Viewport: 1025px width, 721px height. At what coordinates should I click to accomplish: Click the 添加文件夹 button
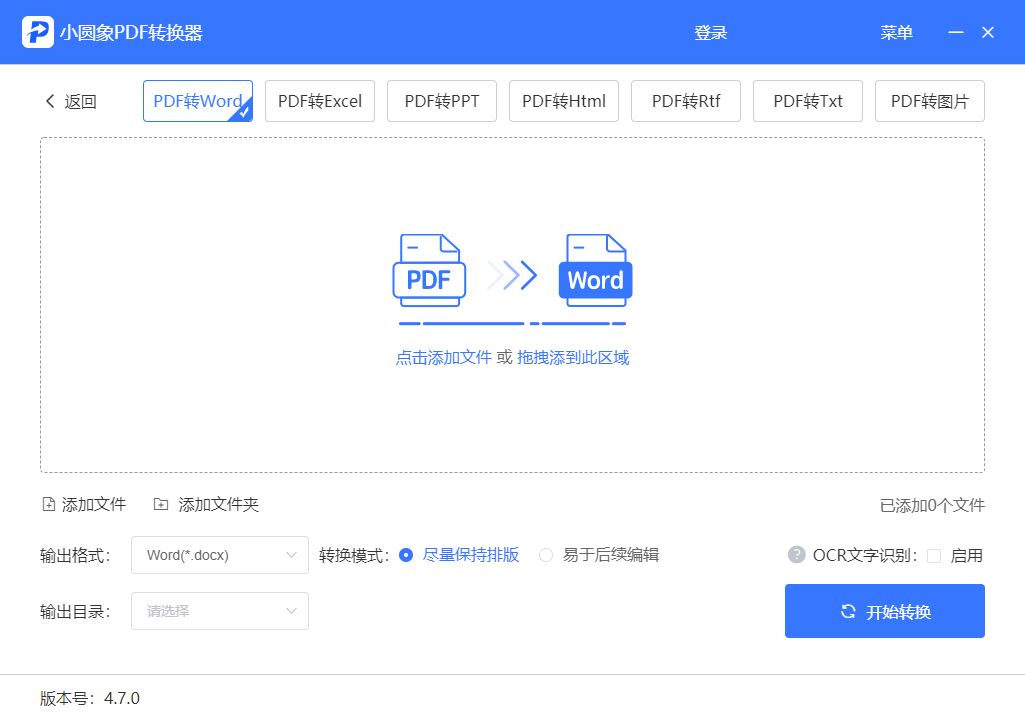207,504
